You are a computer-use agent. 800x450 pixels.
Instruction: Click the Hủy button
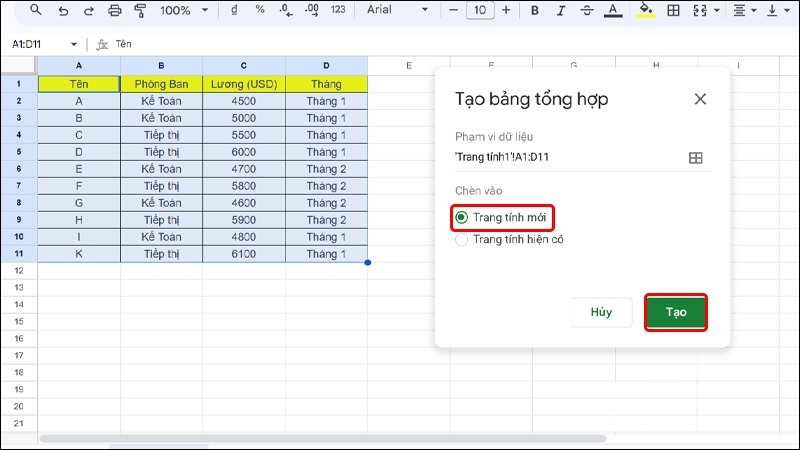[x=601, y=312]
